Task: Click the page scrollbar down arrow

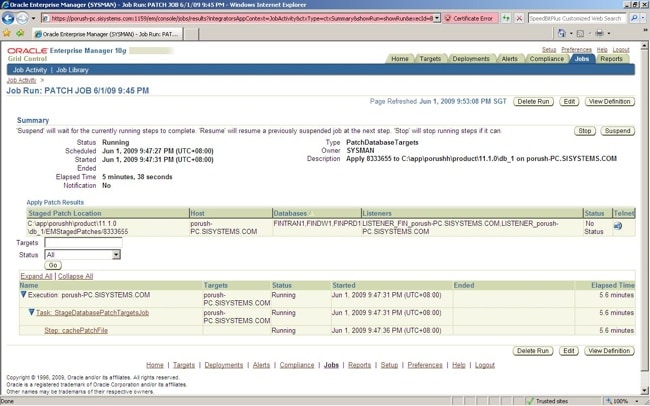Action: click(645, 391)
